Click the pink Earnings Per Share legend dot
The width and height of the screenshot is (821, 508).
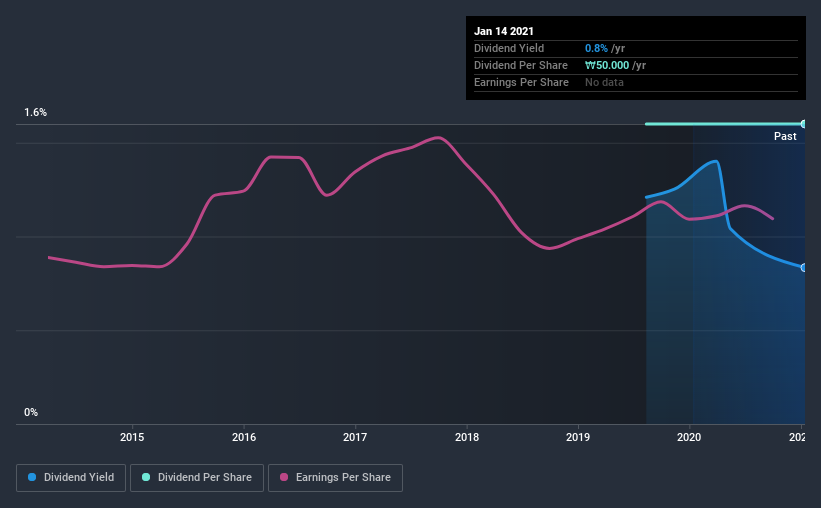coord(284,477)
